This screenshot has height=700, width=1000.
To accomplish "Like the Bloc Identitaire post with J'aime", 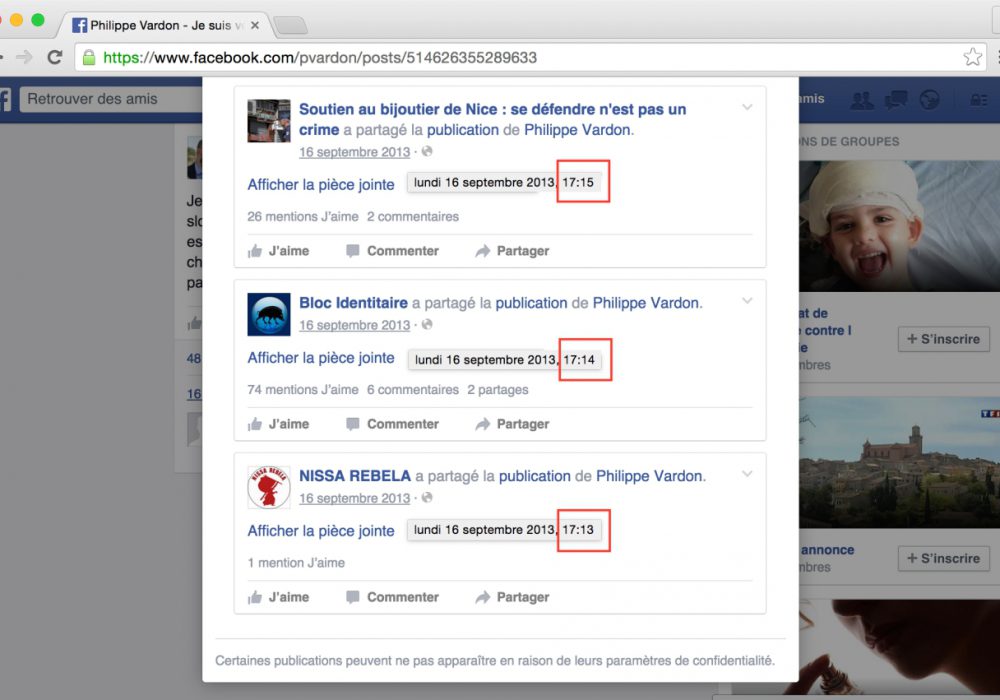I will pyautogui.click(x=279, y=424).
